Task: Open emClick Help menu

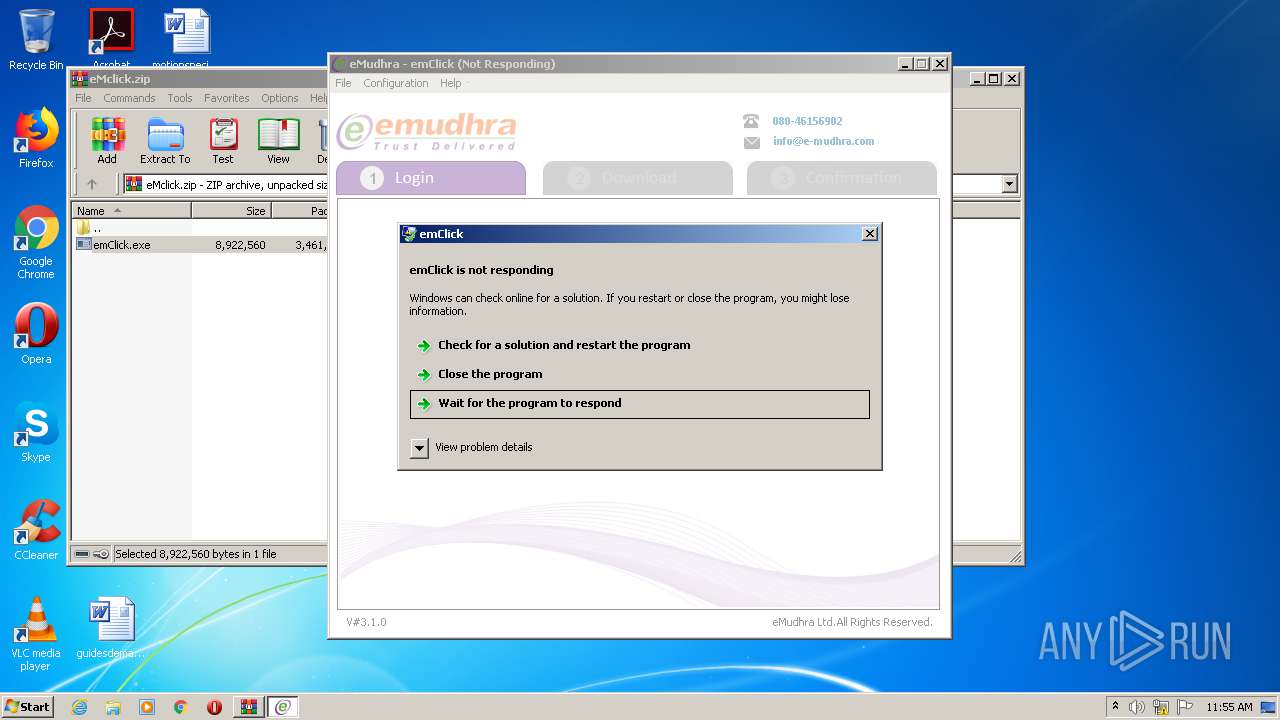Action: click(451, 83)
